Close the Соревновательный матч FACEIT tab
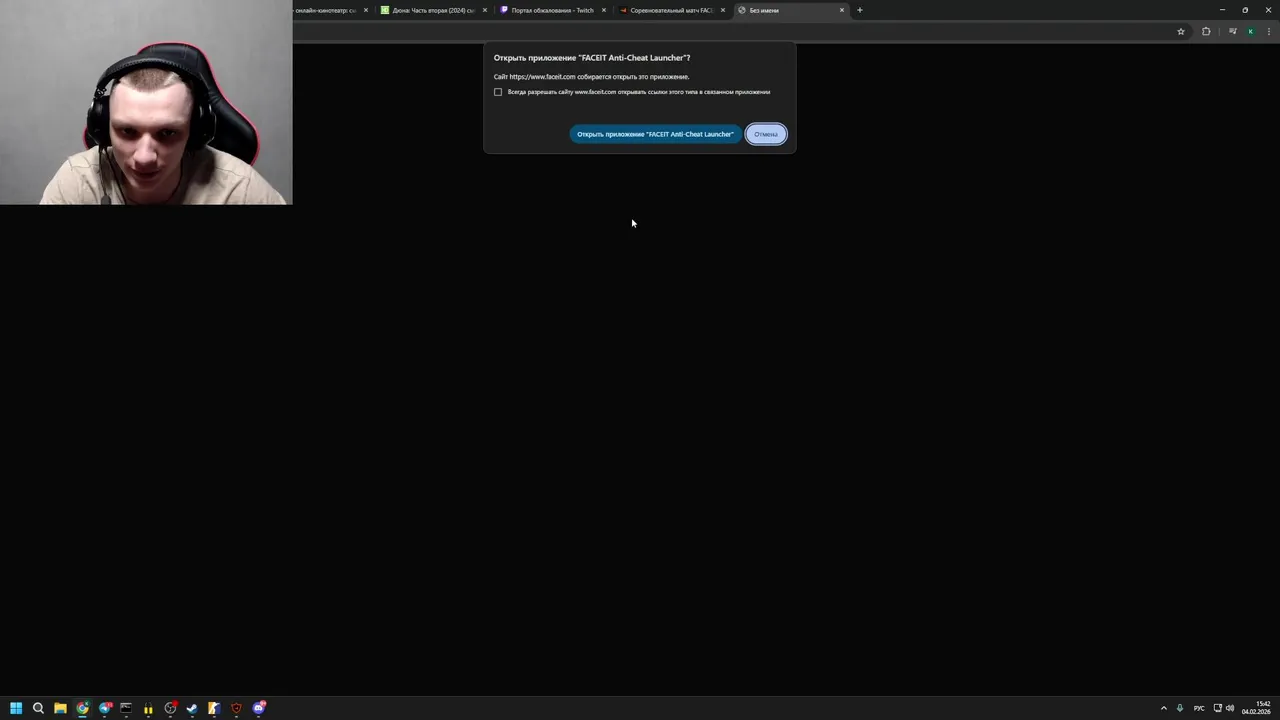This screenshot has width=1280, height=720. 723,10
